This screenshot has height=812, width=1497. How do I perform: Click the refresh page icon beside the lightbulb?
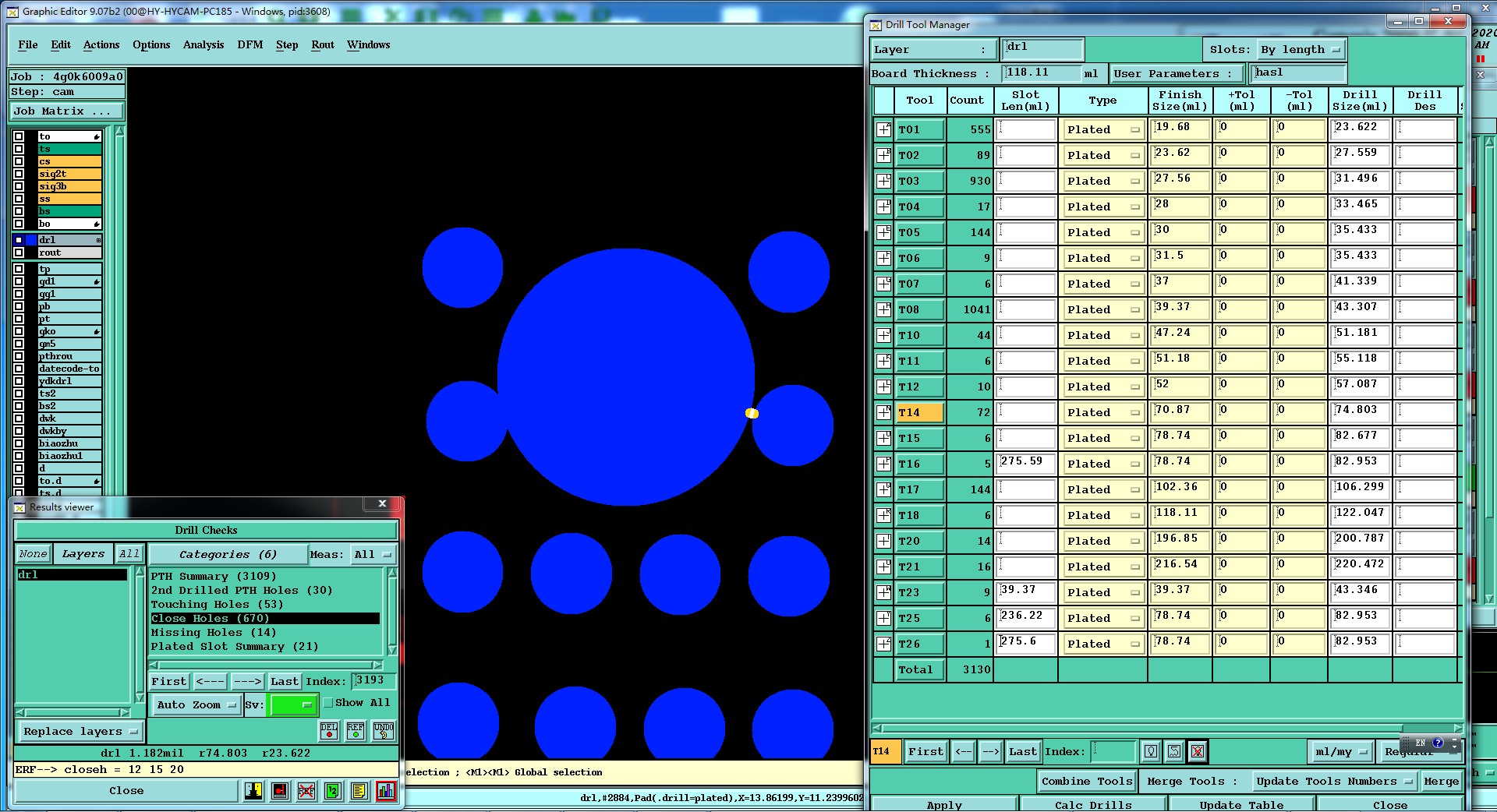(x=1174, y=751)
